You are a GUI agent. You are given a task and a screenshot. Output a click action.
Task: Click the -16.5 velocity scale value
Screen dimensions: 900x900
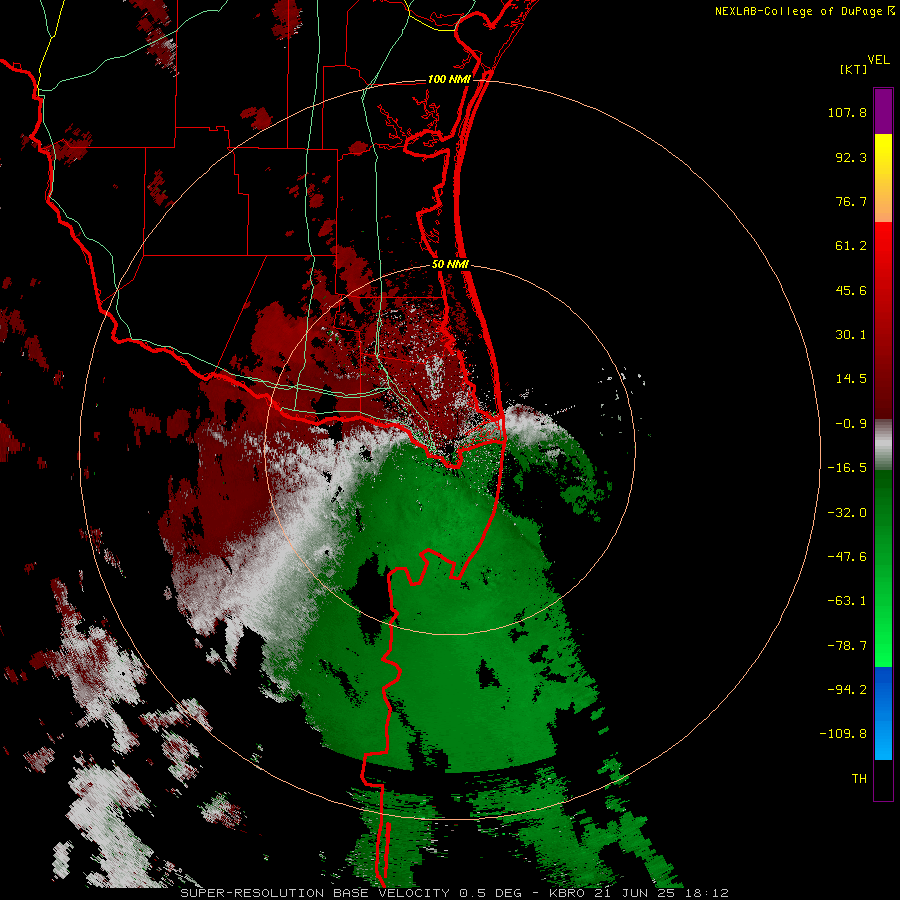coord(847,468)
